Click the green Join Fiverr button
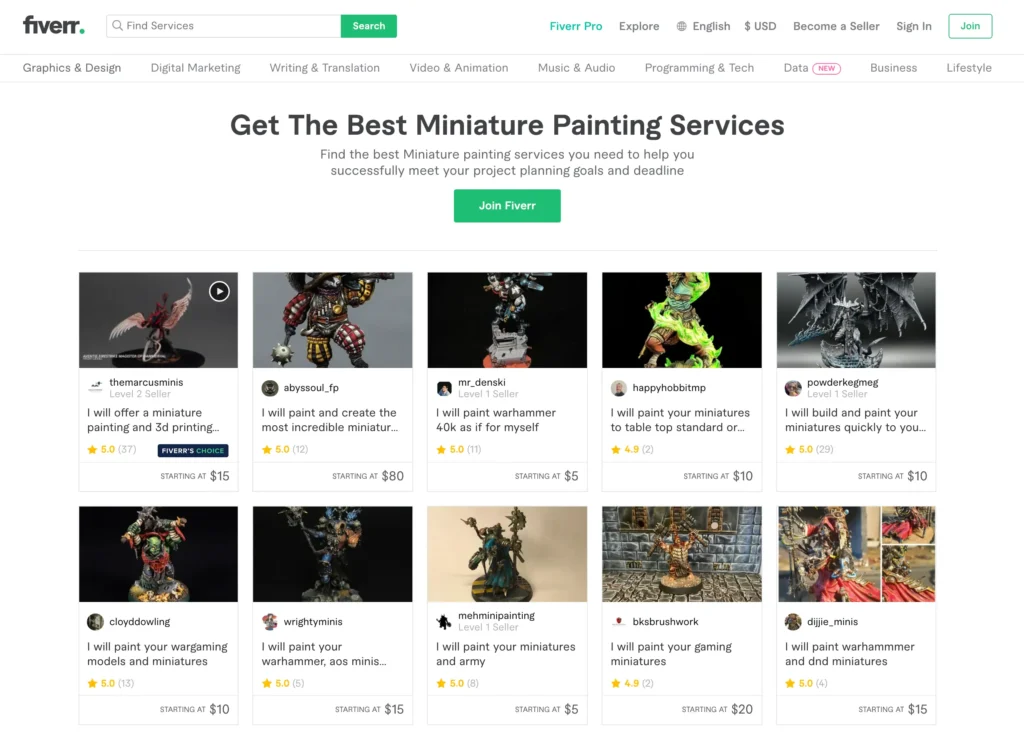The image size is (1024, 739). tap(507, 206)
